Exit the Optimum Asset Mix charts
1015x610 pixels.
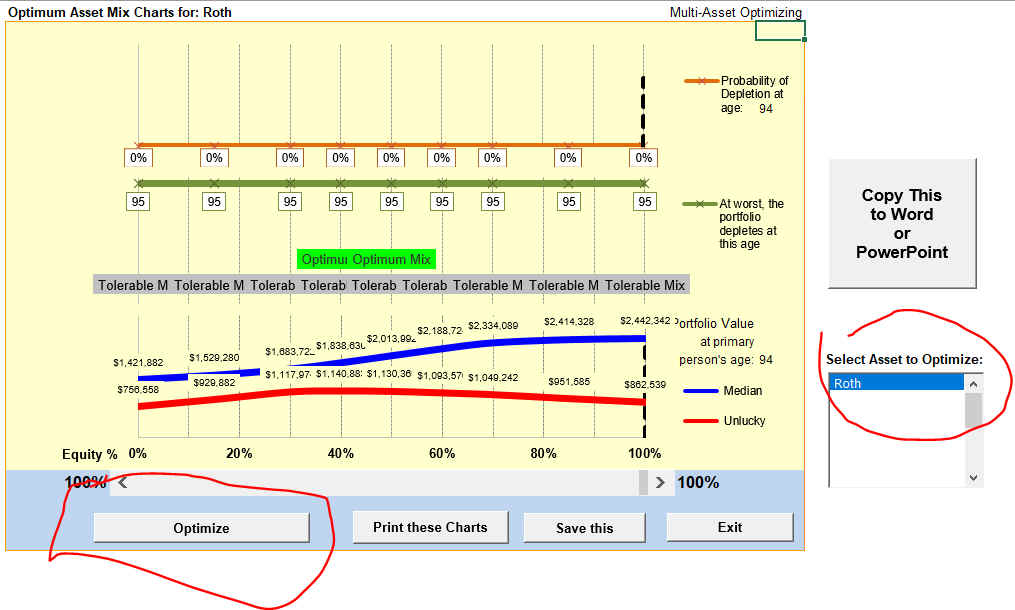point(729,527)
